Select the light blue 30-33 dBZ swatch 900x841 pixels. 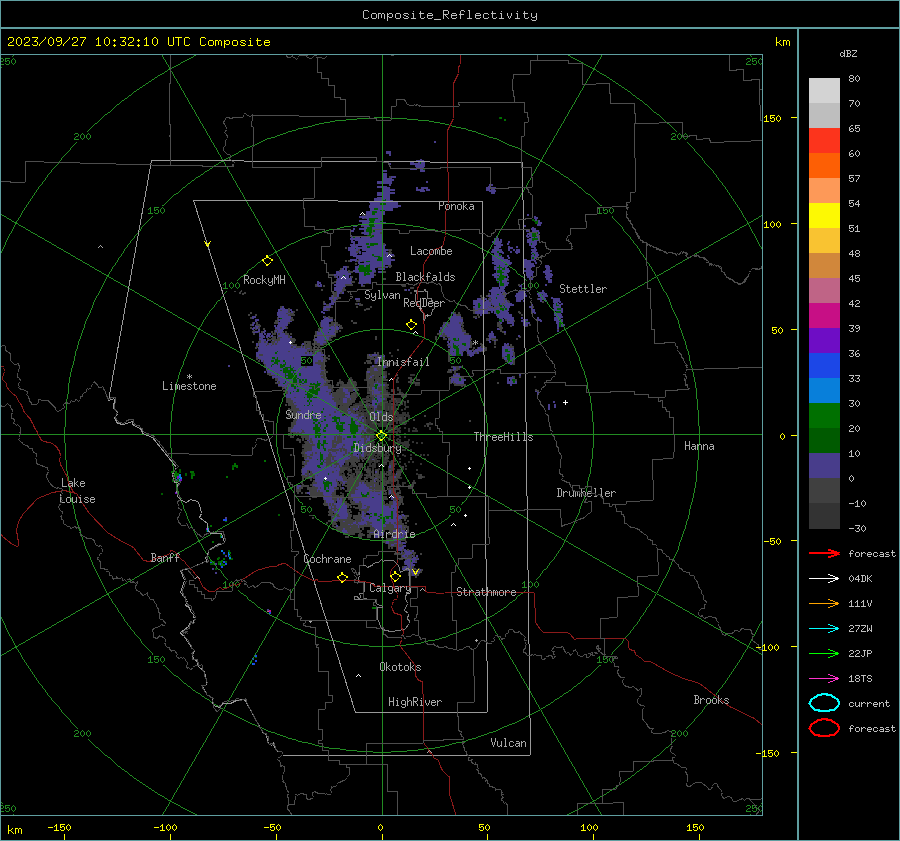pyautogui.click(x=824, y=391)
